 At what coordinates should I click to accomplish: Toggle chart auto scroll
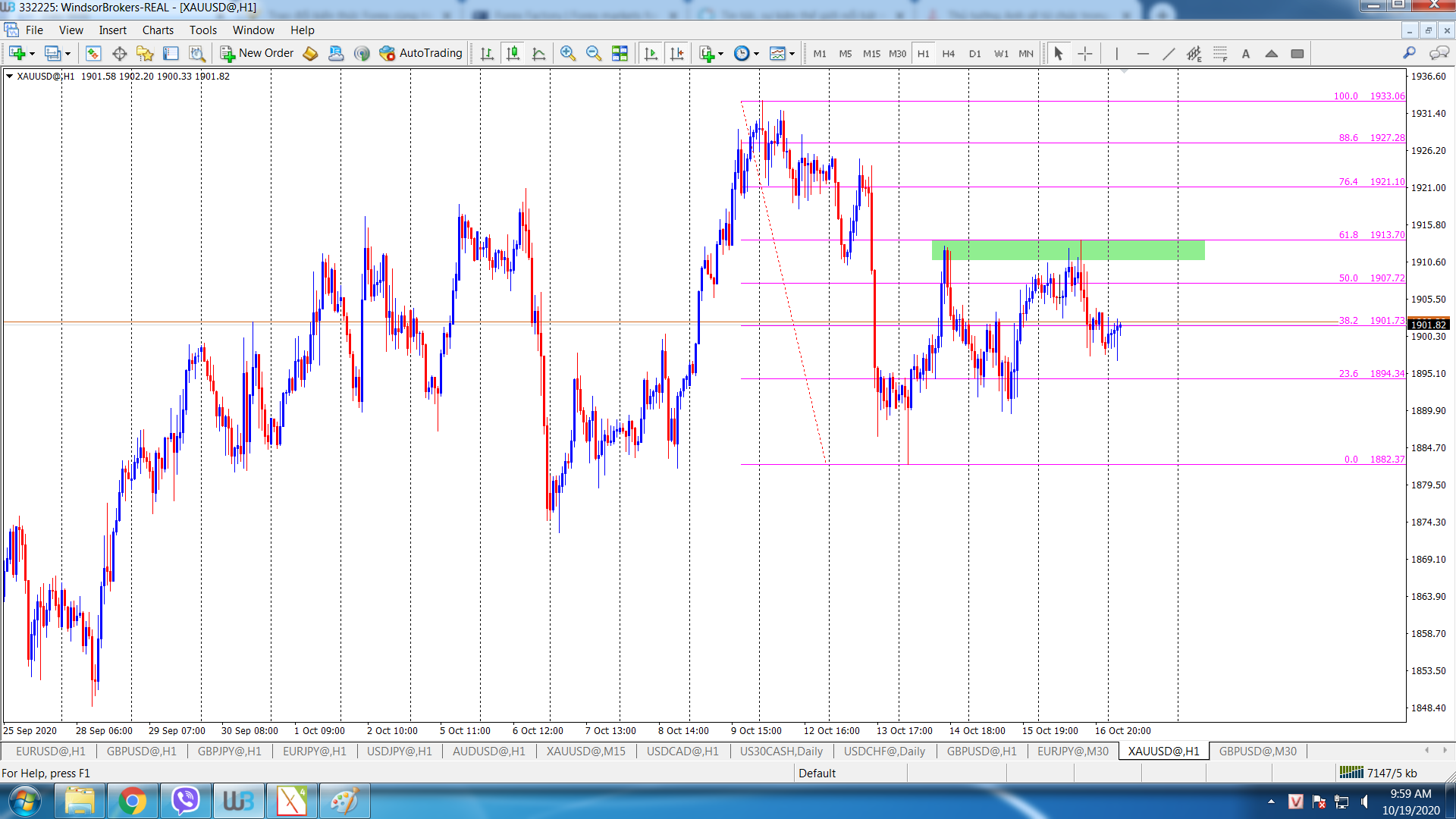651,53
